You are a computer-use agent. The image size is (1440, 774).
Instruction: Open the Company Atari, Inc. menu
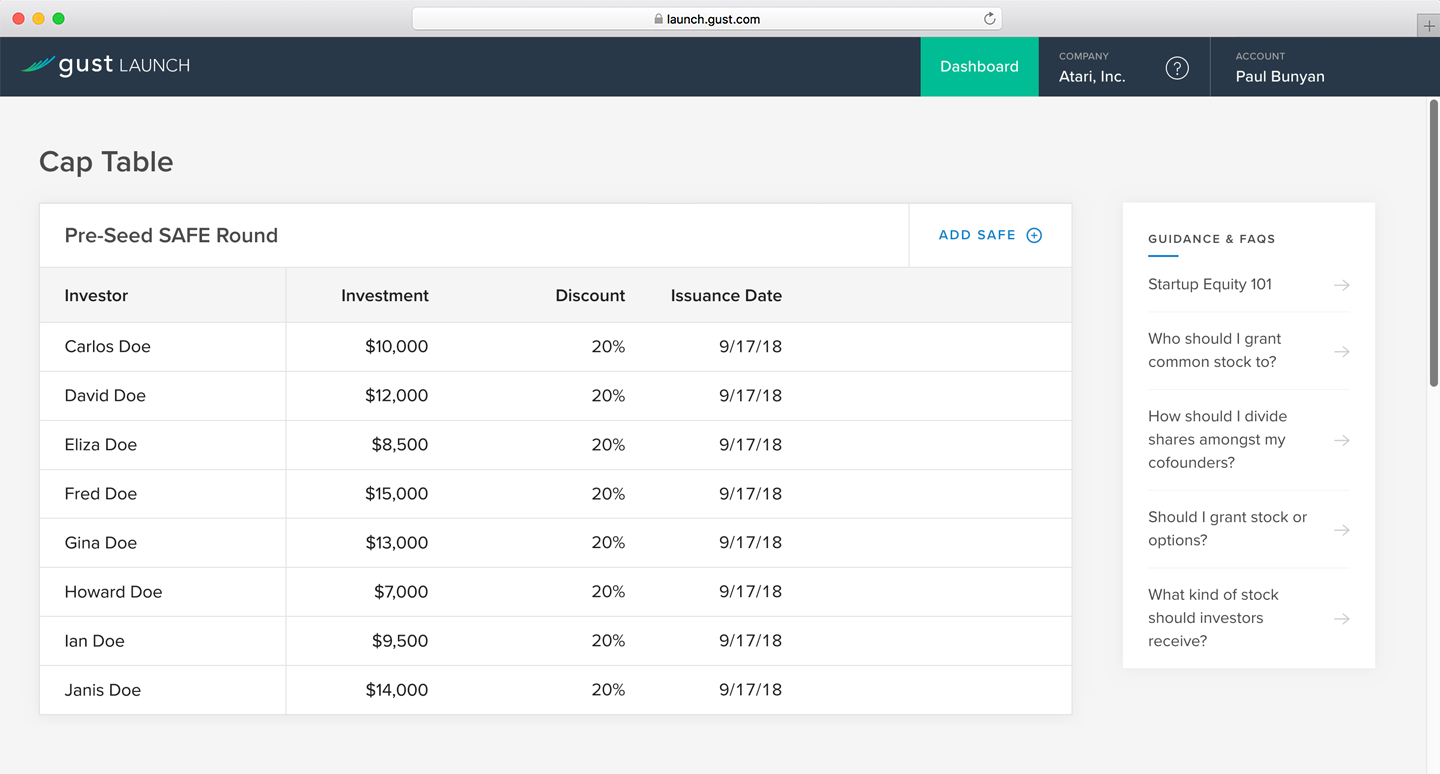[1092, 67]
